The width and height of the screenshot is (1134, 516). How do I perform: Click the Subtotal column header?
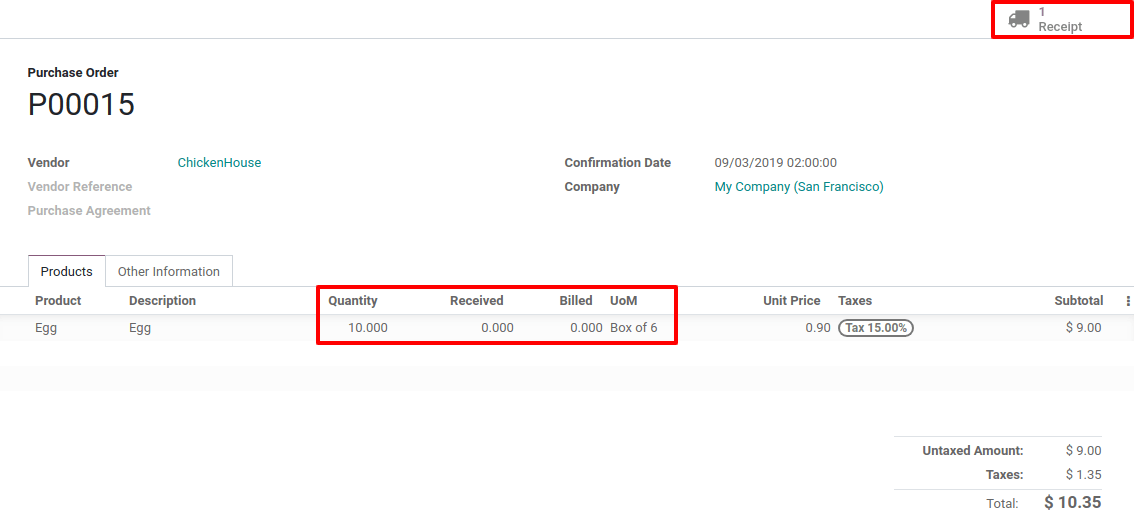(x=1078, y=301)
